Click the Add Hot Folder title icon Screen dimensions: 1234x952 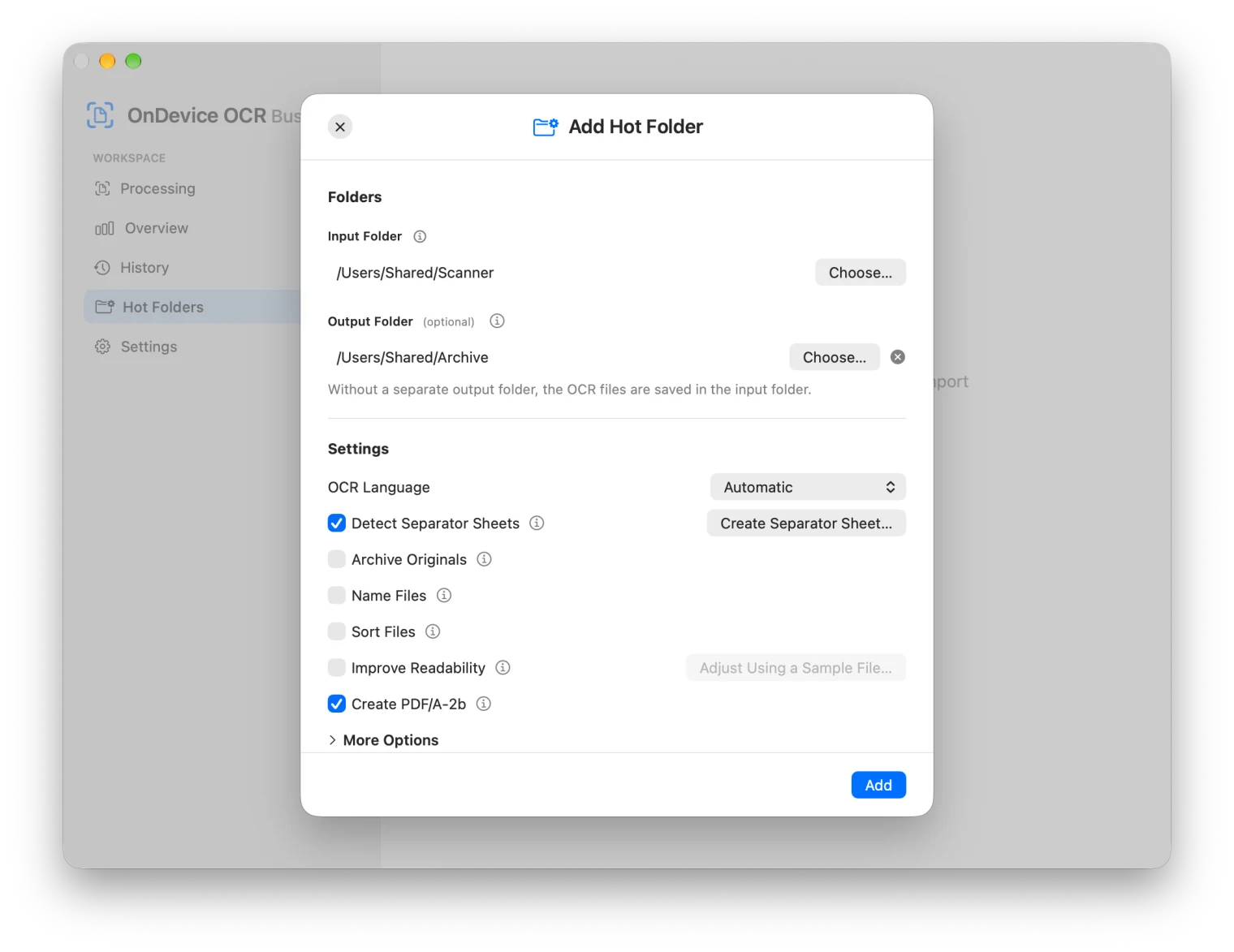[546, 127]
